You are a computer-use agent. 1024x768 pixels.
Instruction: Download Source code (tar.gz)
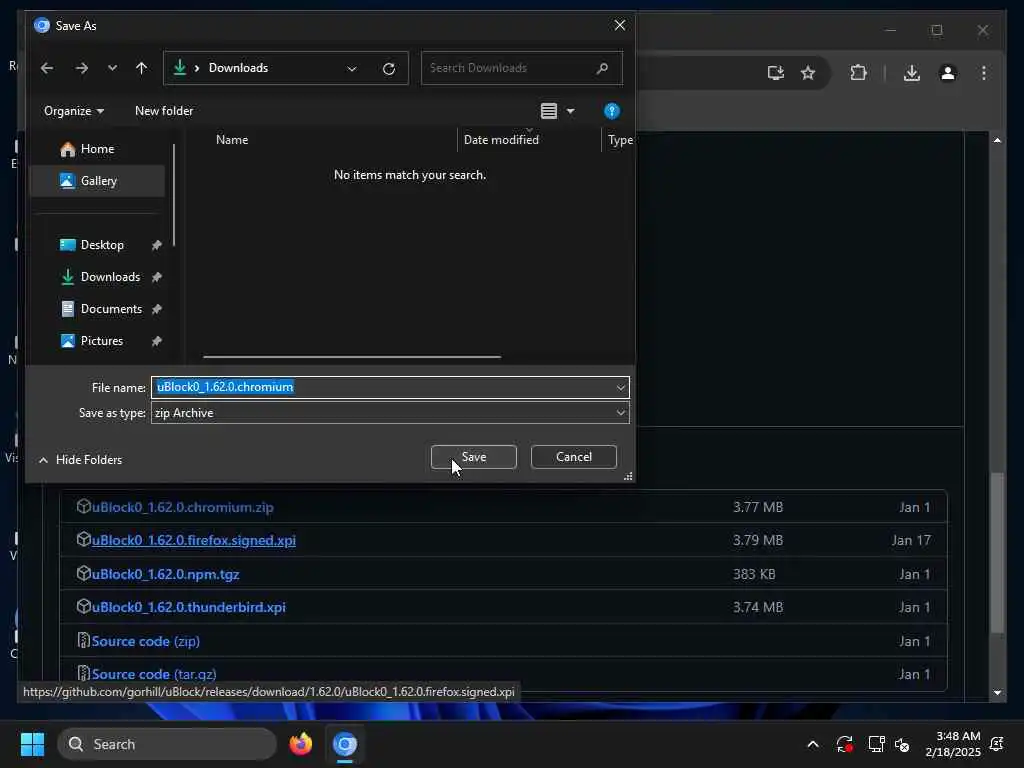click(x=153, y=674)
